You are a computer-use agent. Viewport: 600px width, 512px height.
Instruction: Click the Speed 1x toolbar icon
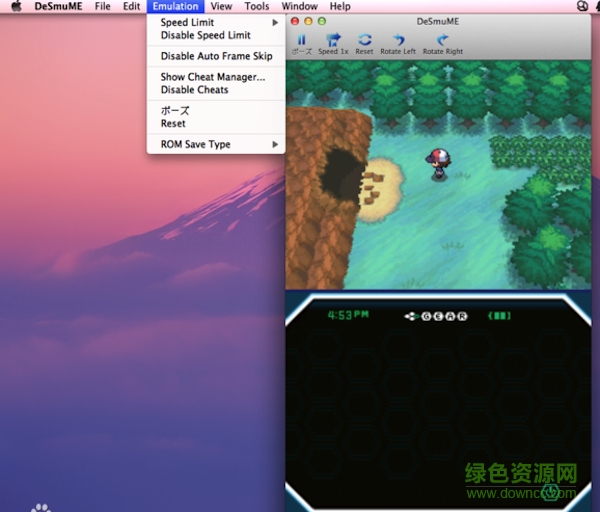tap(333, 40)
